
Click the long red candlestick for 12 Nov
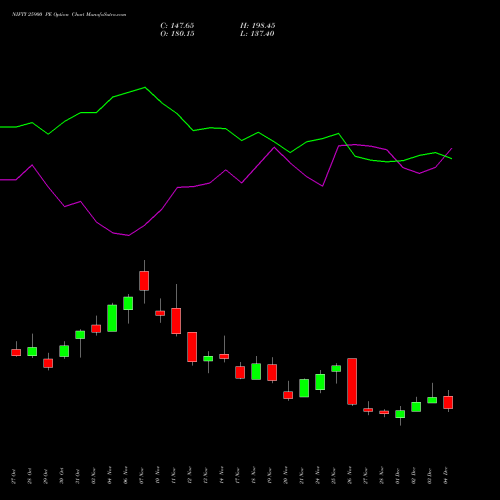[192, 347]
